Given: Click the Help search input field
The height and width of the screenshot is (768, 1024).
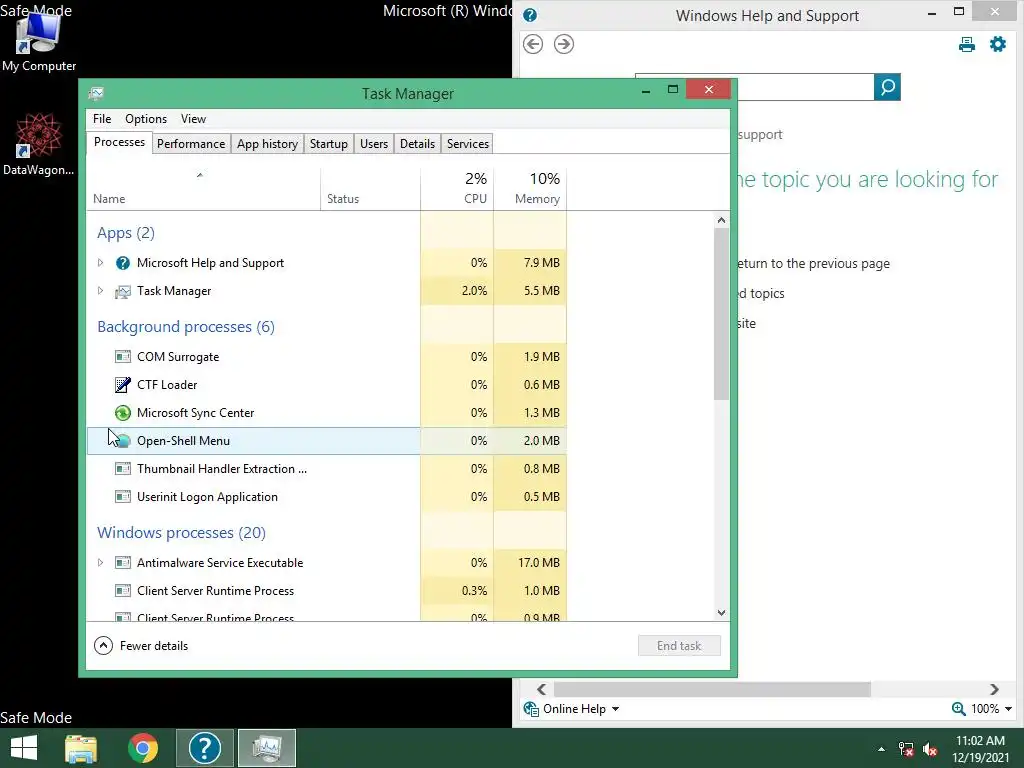Looking at the screenshot, I should (806, 87).
